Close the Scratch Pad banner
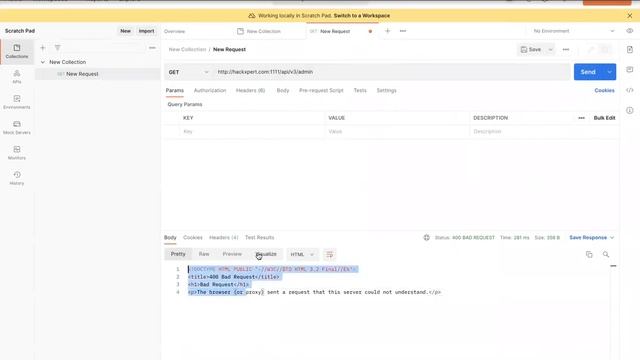 point(630,16)
